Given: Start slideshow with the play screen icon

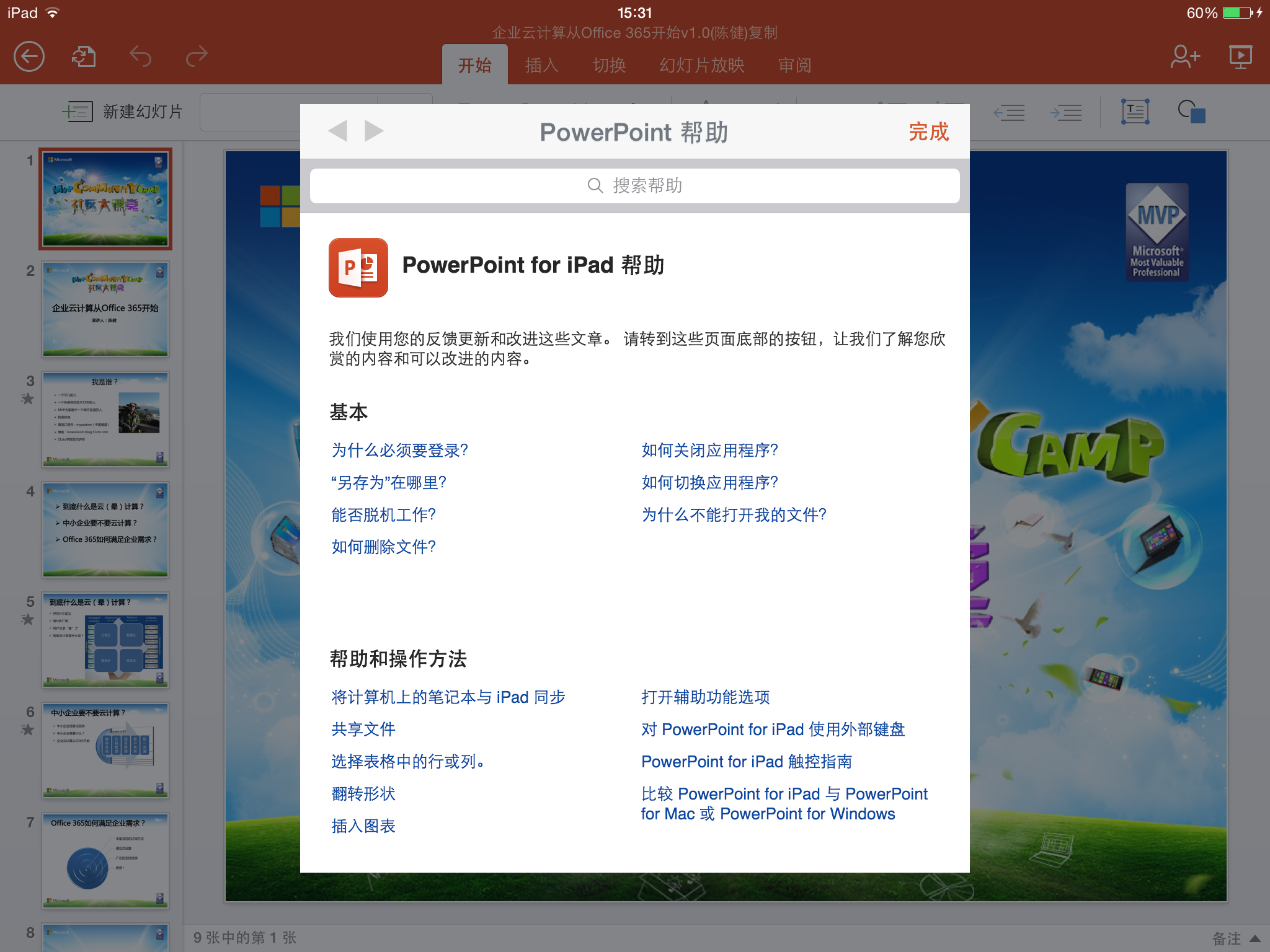Looking at the screenshot, I should click(1240, 57).
